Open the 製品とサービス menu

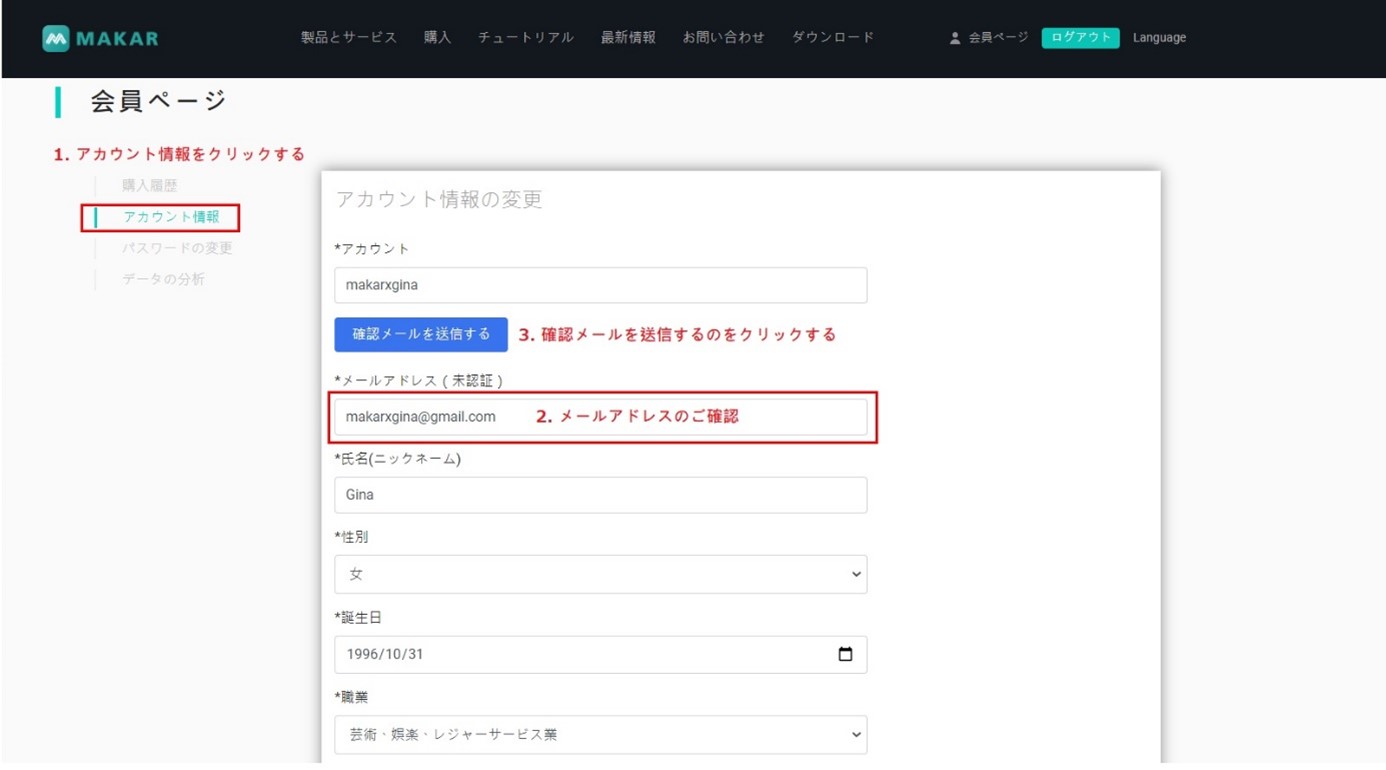pyautogui.click(x=349, y=37)
